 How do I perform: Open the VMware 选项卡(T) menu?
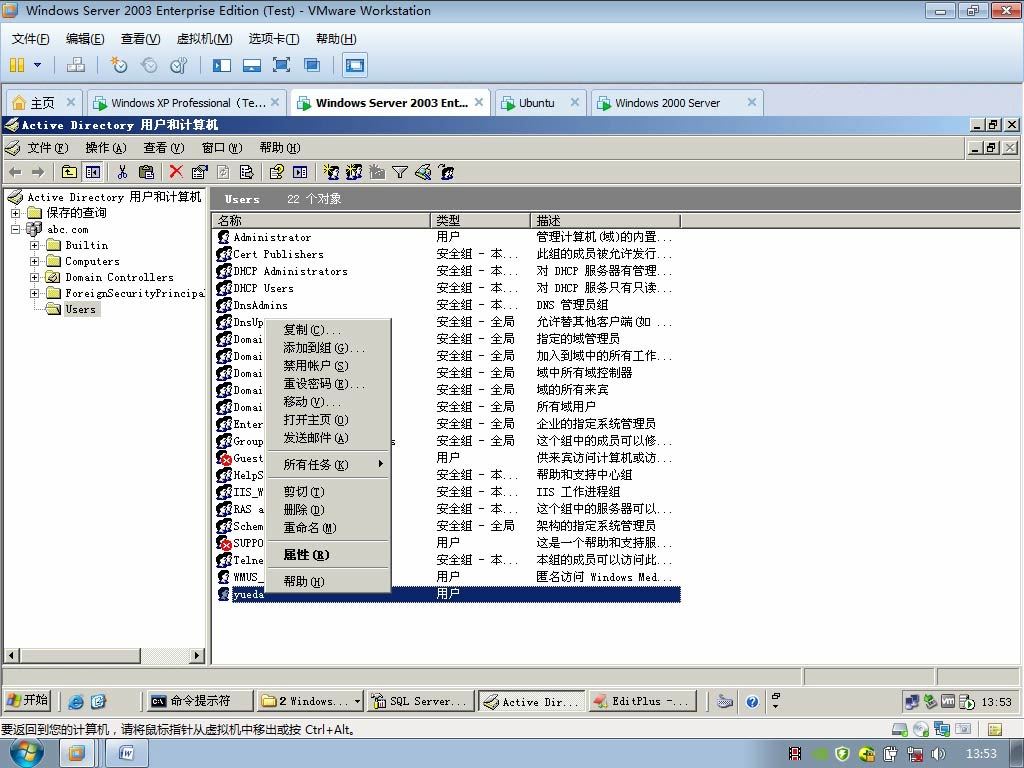[x=274, y=39]
